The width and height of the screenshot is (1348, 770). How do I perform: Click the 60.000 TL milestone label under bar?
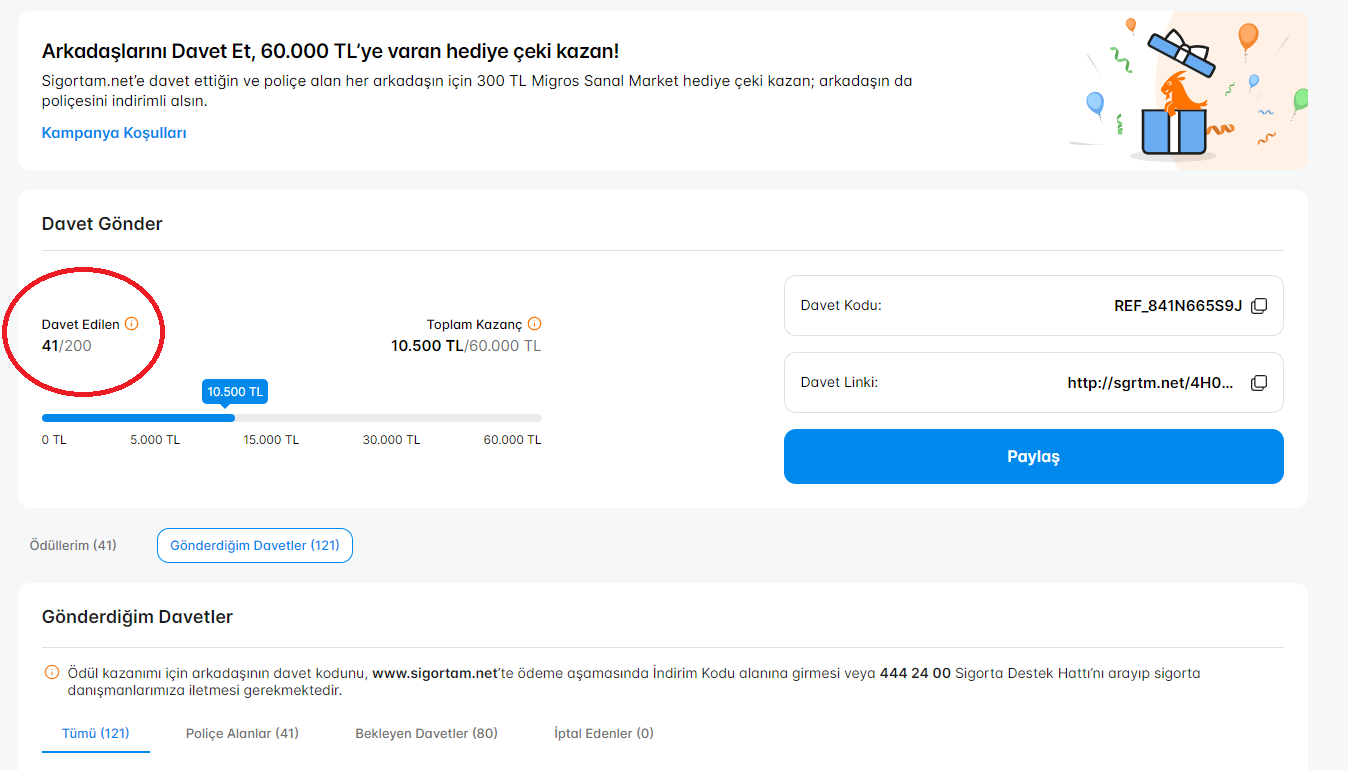[512, 440]
